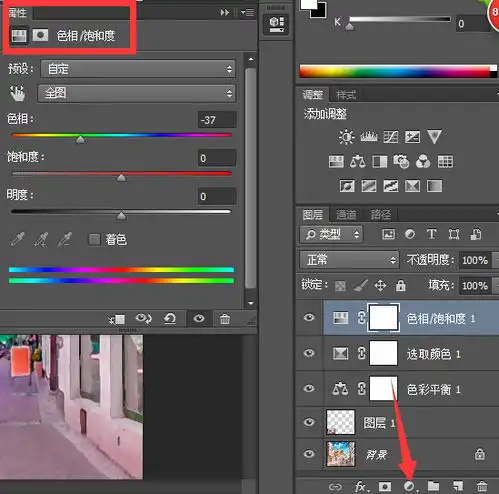Hide the 色相/饱和度 1 layer
The width and height of the screenshot is (499, 494).
click(309, 317)
